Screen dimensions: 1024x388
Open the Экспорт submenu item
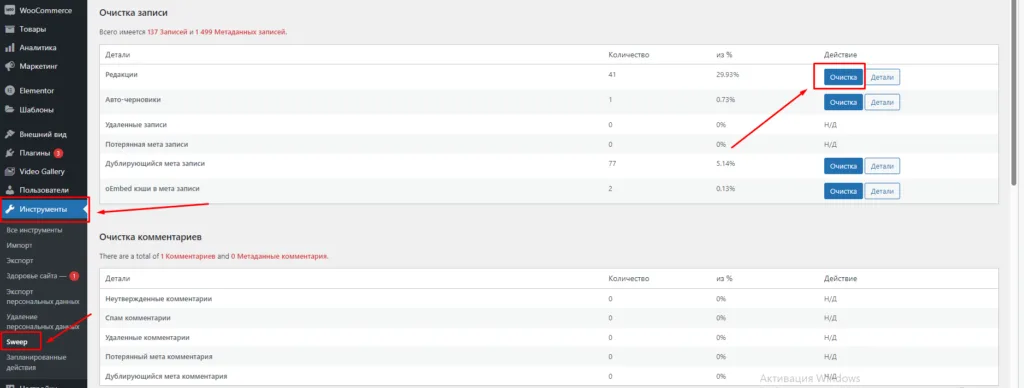(20, 260)
